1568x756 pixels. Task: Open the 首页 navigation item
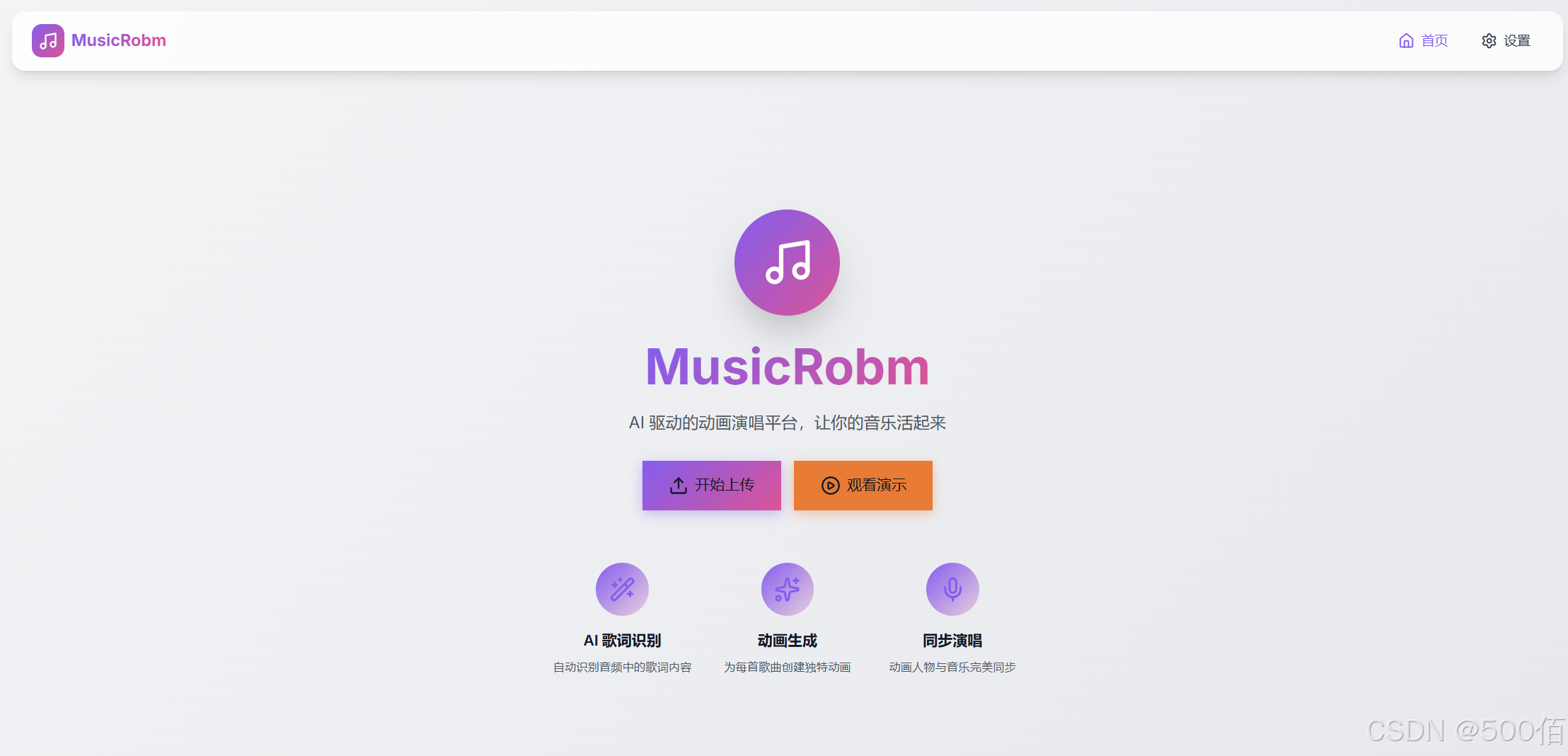[1436, 40]
